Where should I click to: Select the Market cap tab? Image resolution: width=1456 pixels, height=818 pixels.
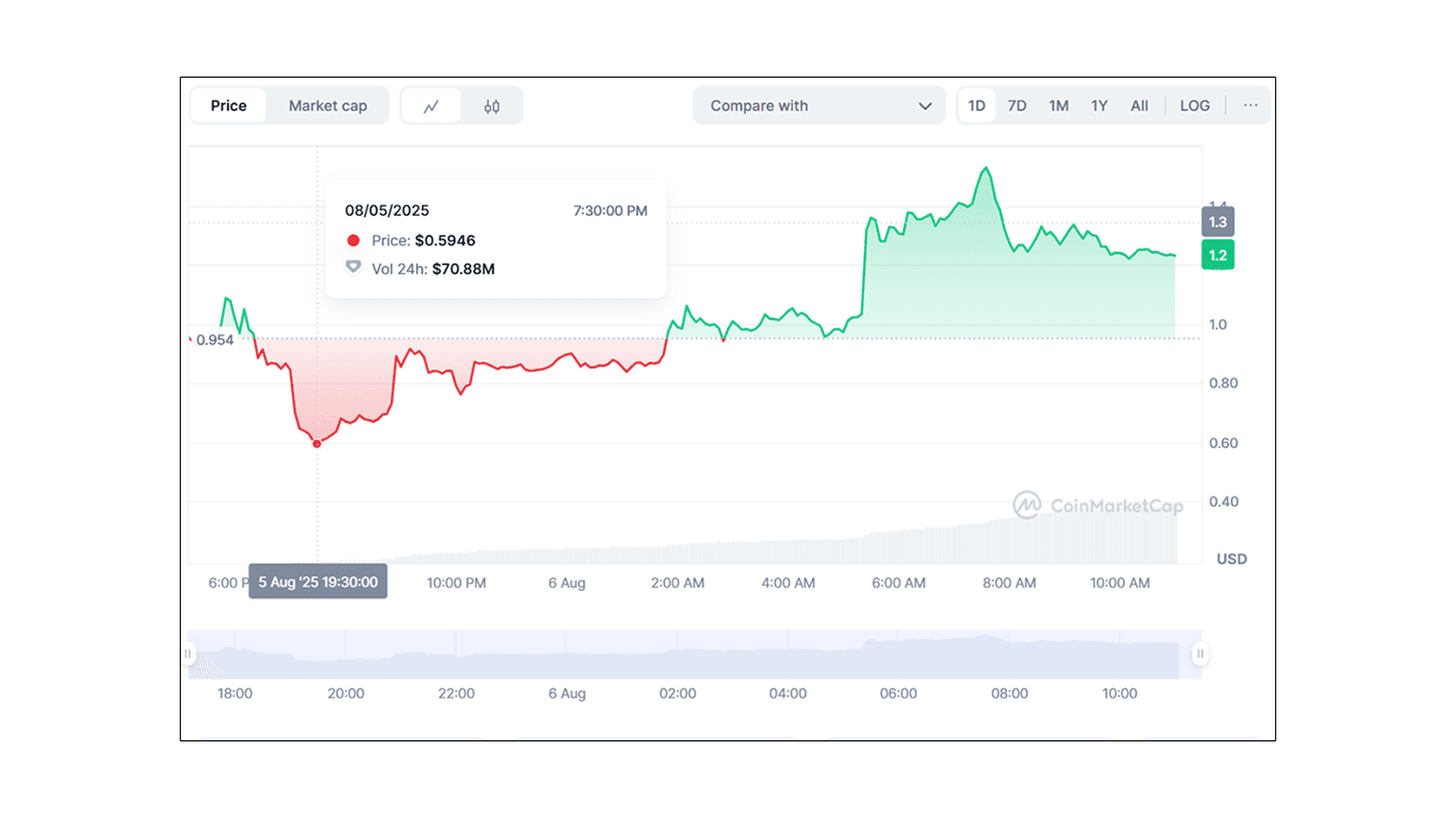tap(328, 106)
